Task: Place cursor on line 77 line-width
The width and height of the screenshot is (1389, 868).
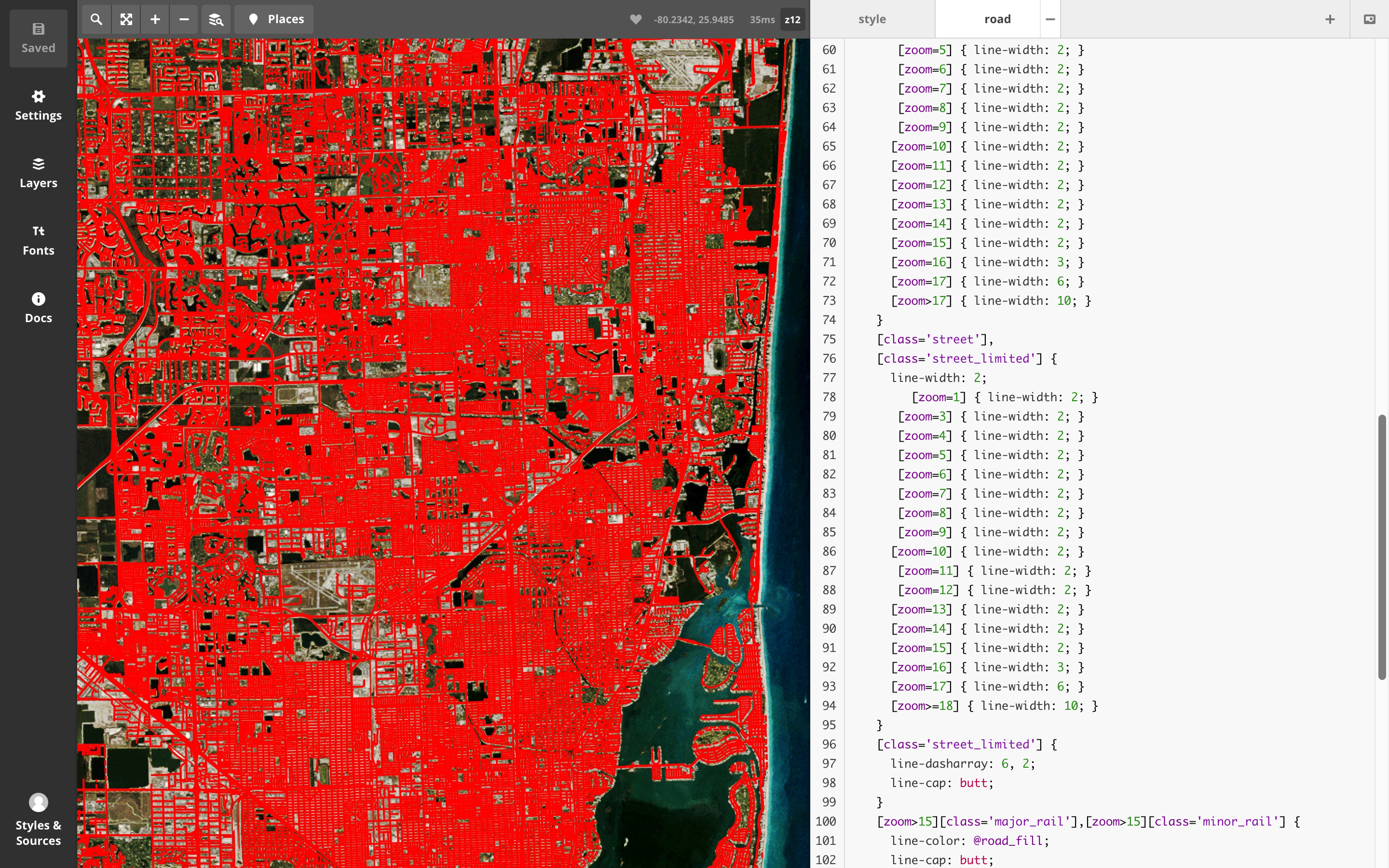Action: point(939,378)
